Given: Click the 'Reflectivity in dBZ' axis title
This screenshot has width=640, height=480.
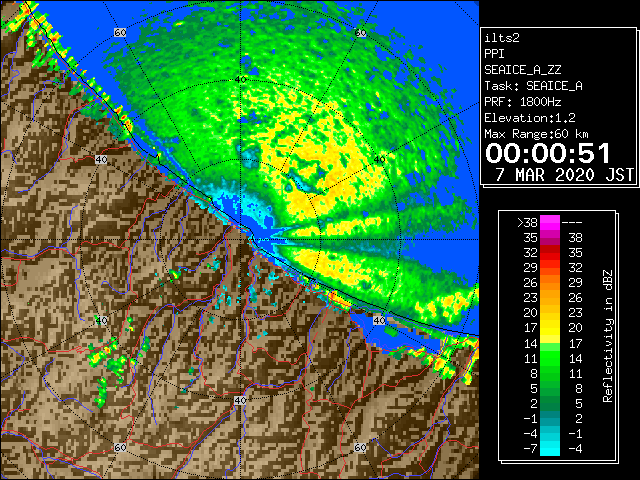Looking at the screenshot, I should 608,336.
